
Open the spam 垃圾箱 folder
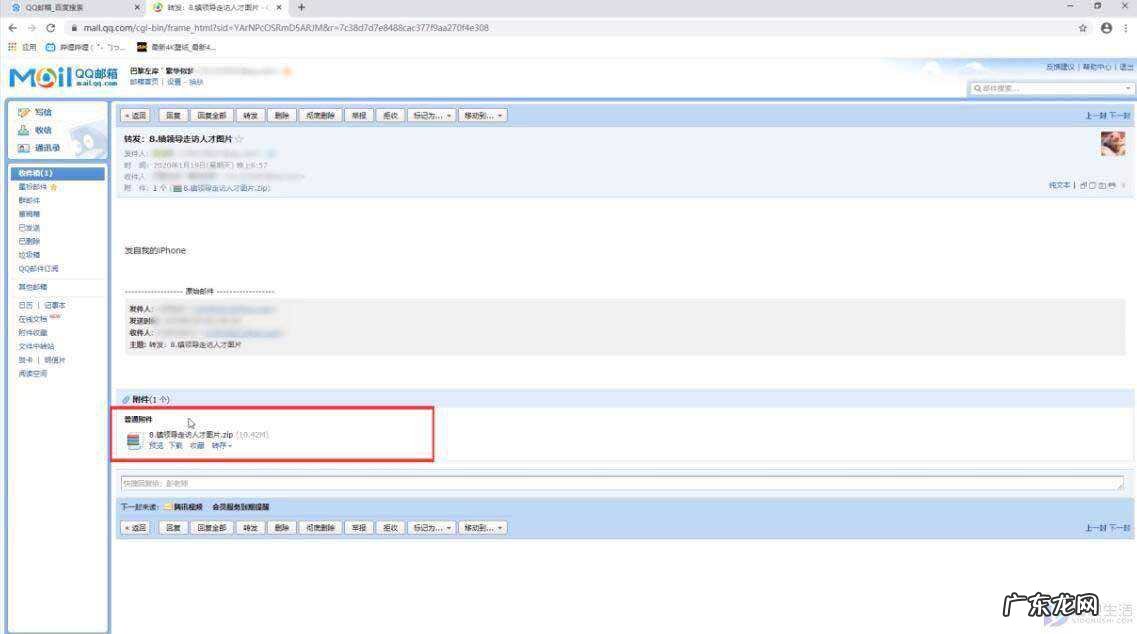point(29,255)
